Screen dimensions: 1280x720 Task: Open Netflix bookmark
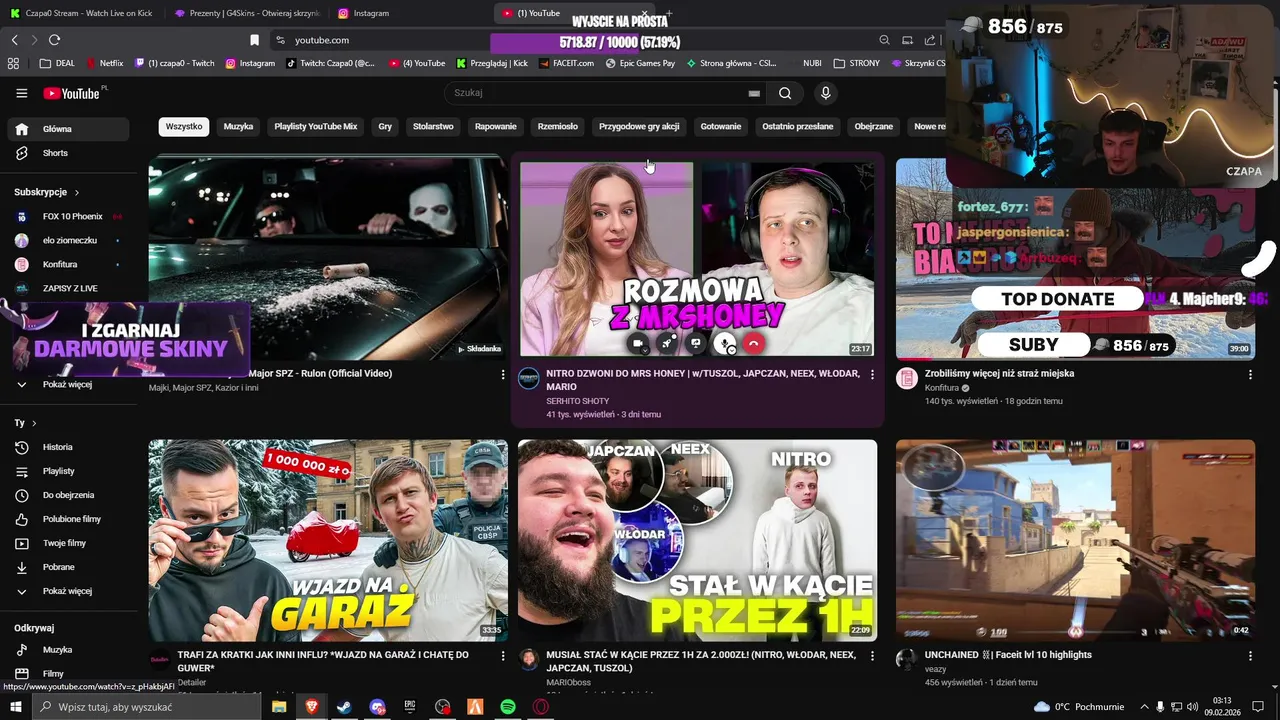[x=105, y=63]
